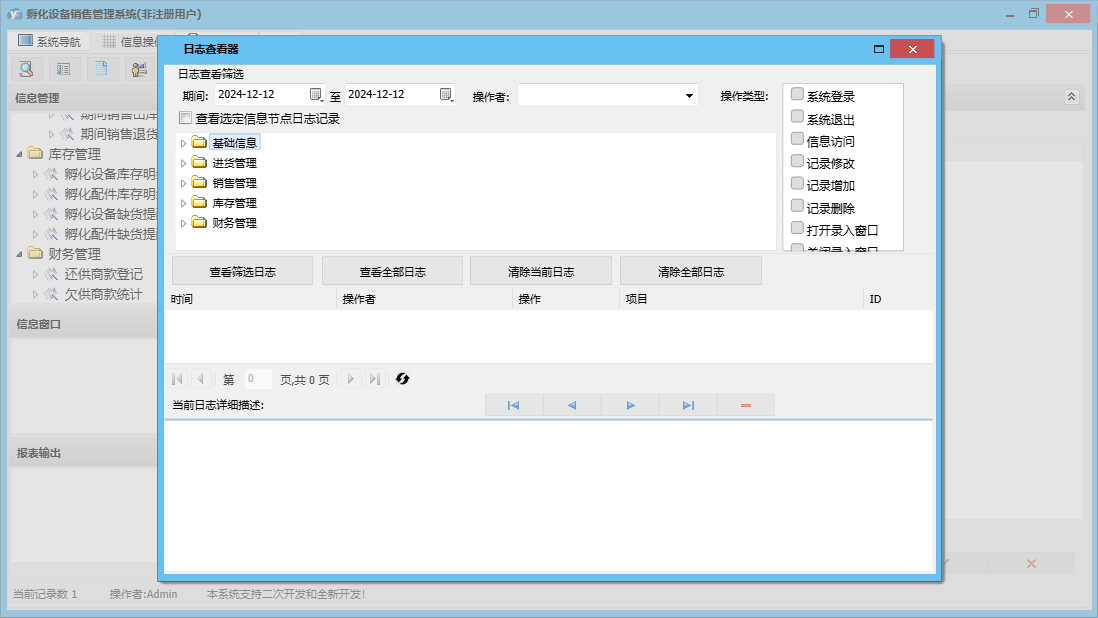Check the 记录删除 operation type
Screen dimensions: 1098x618
point(797,206)
